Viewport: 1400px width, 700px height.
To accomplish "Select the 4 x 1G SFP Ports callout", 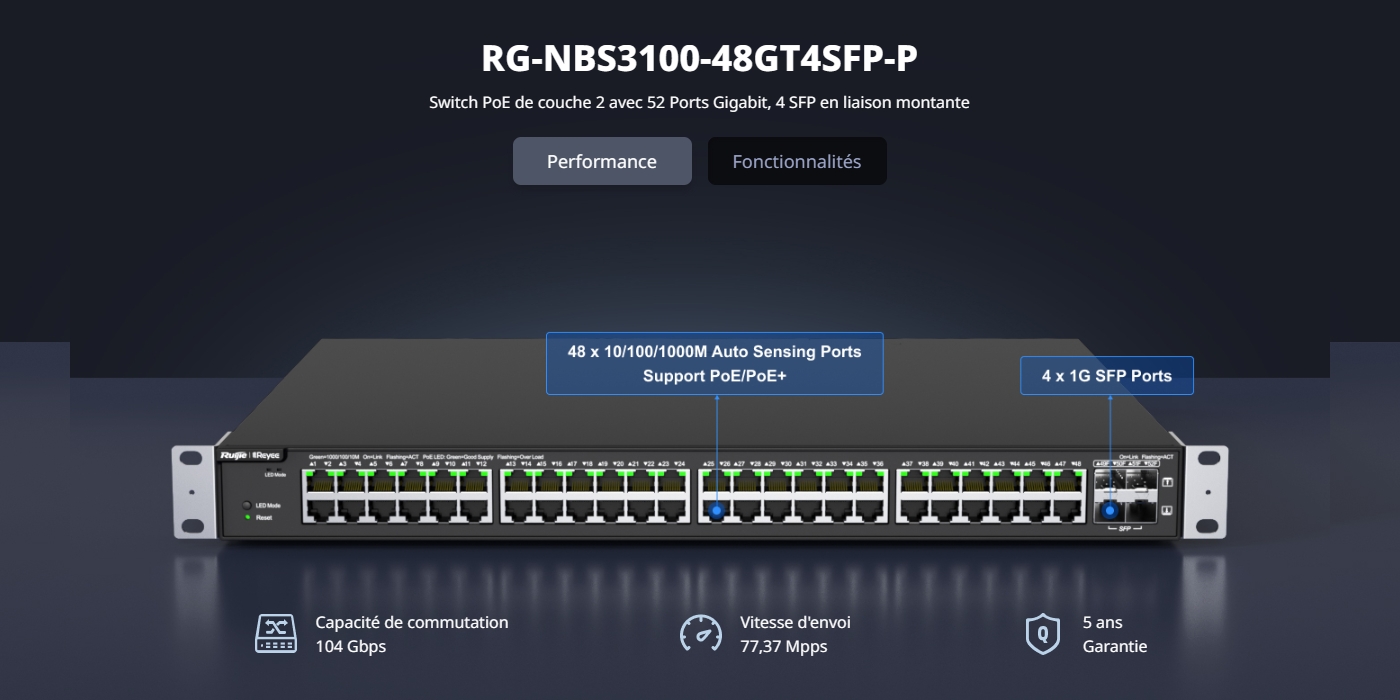I will coord(1106,376).
